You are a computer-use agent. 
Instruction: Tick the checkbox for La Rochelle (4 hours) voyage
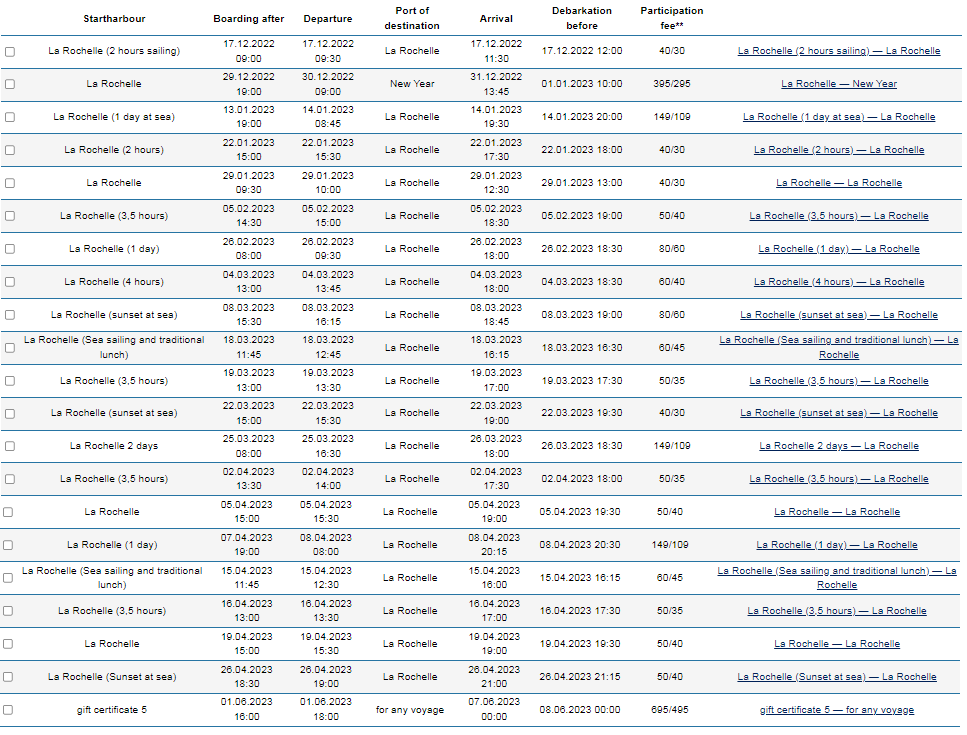coord(9,281)
